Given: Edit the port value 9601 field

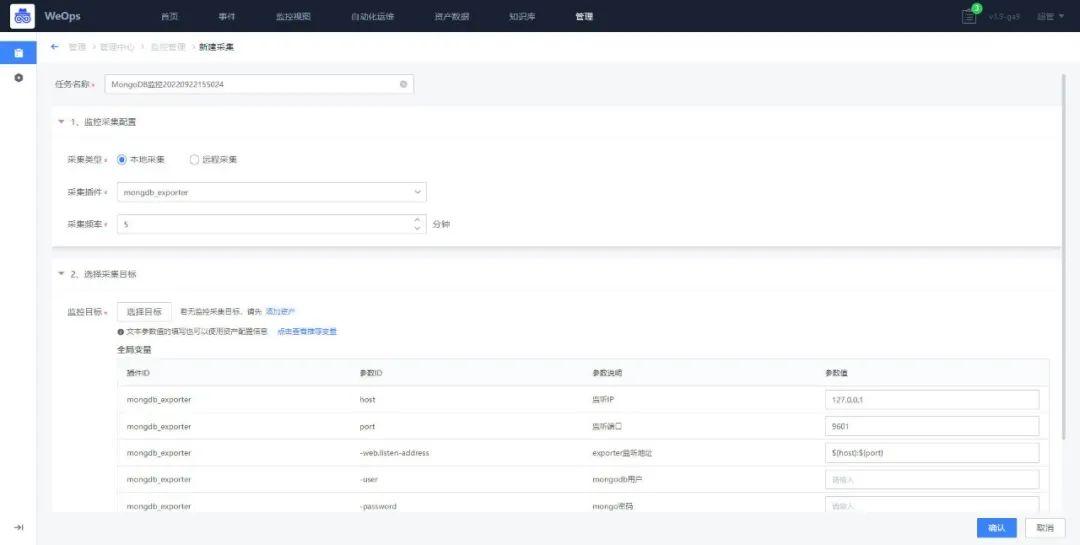Looking at the screenshot, I should (932, 426).
